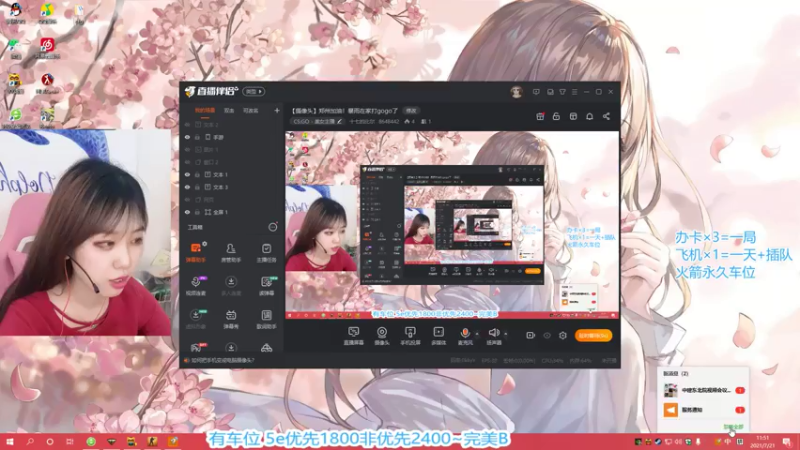Toggle lock on 手游 layer
The image size is (800, 450).
pyautogui.click(x=197, y=137)
